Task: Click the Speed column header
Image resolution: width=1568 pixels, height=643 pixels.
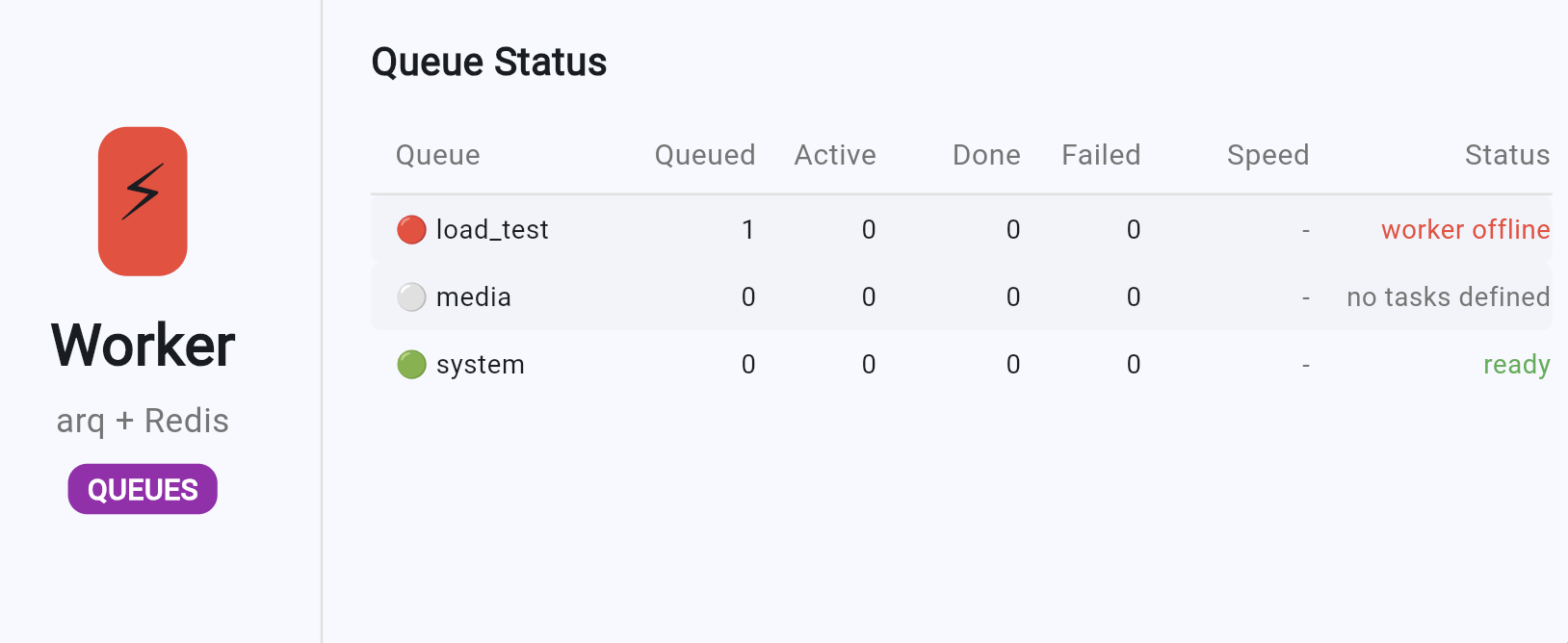Action: [1267, 155]
